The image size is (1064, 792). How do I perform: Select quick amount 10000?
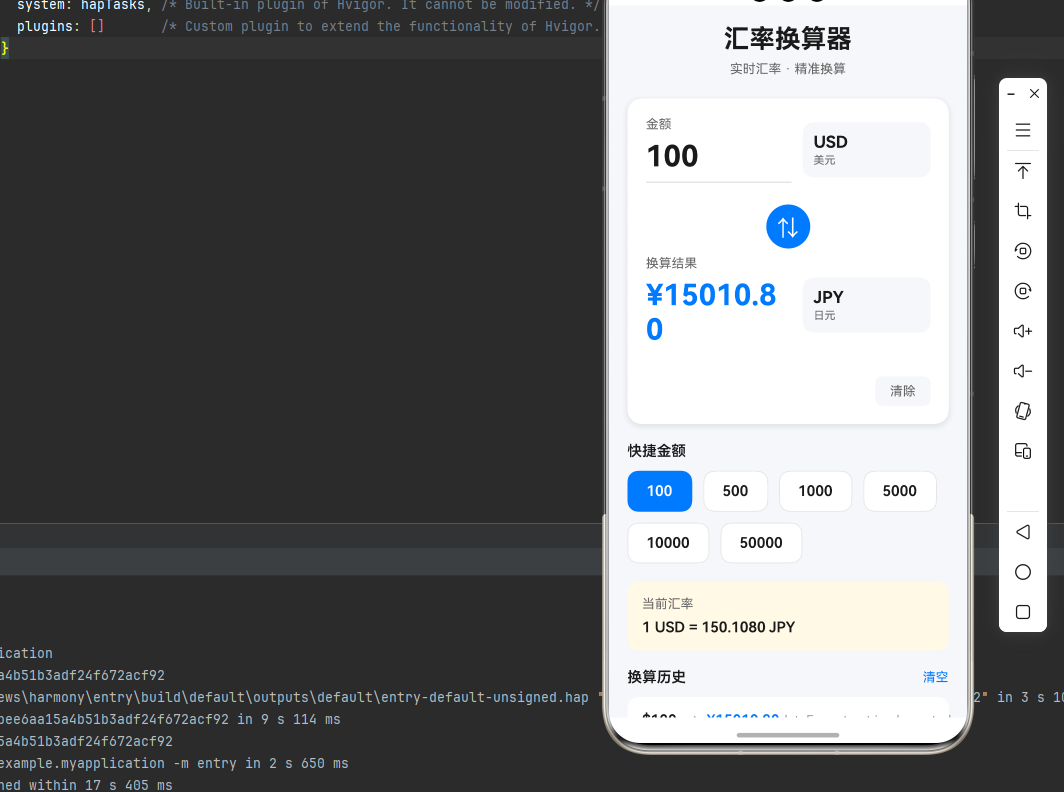(x=668, y=543)
